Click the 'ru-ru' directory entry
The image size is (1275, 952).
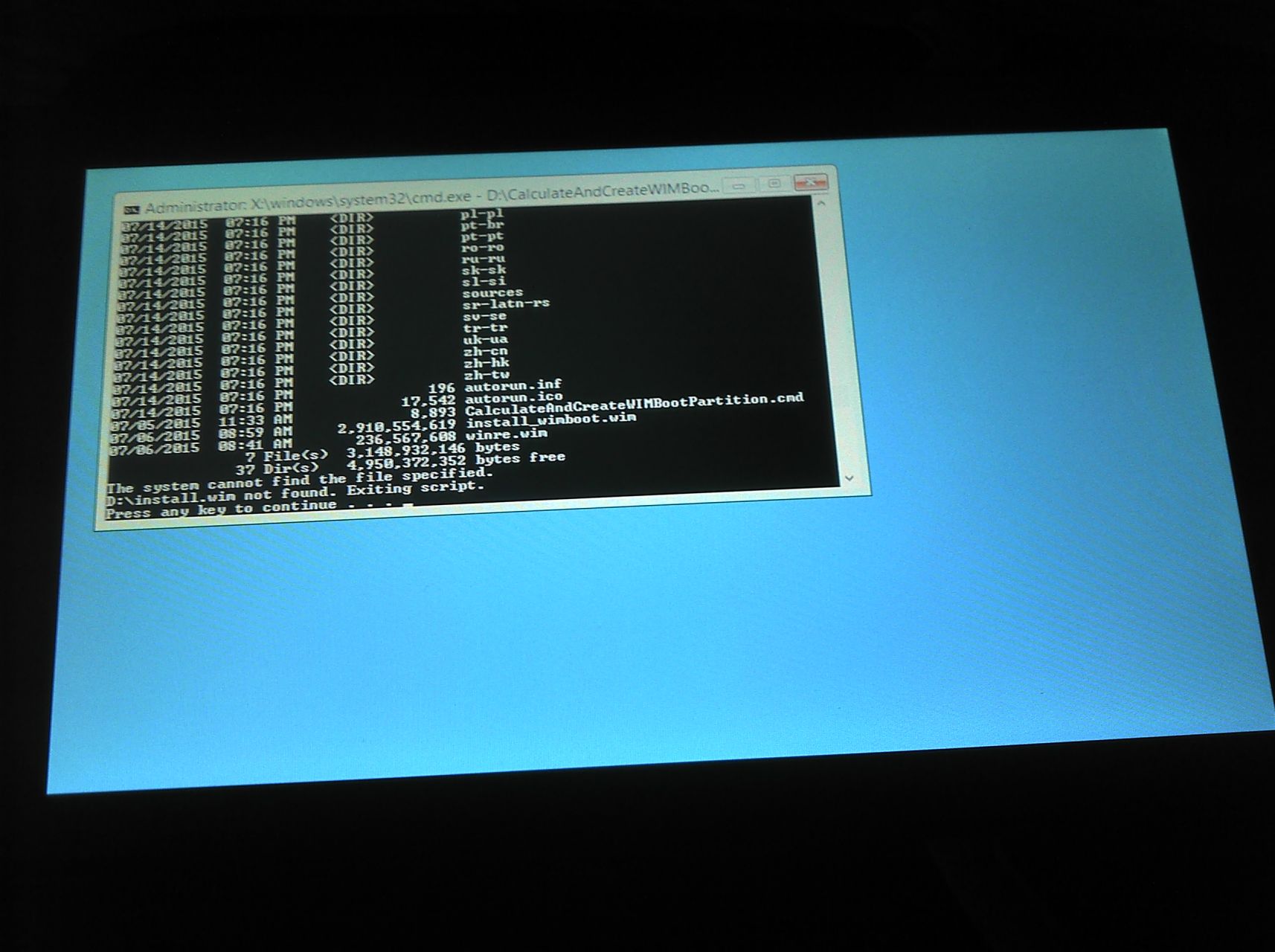point(484,259)
